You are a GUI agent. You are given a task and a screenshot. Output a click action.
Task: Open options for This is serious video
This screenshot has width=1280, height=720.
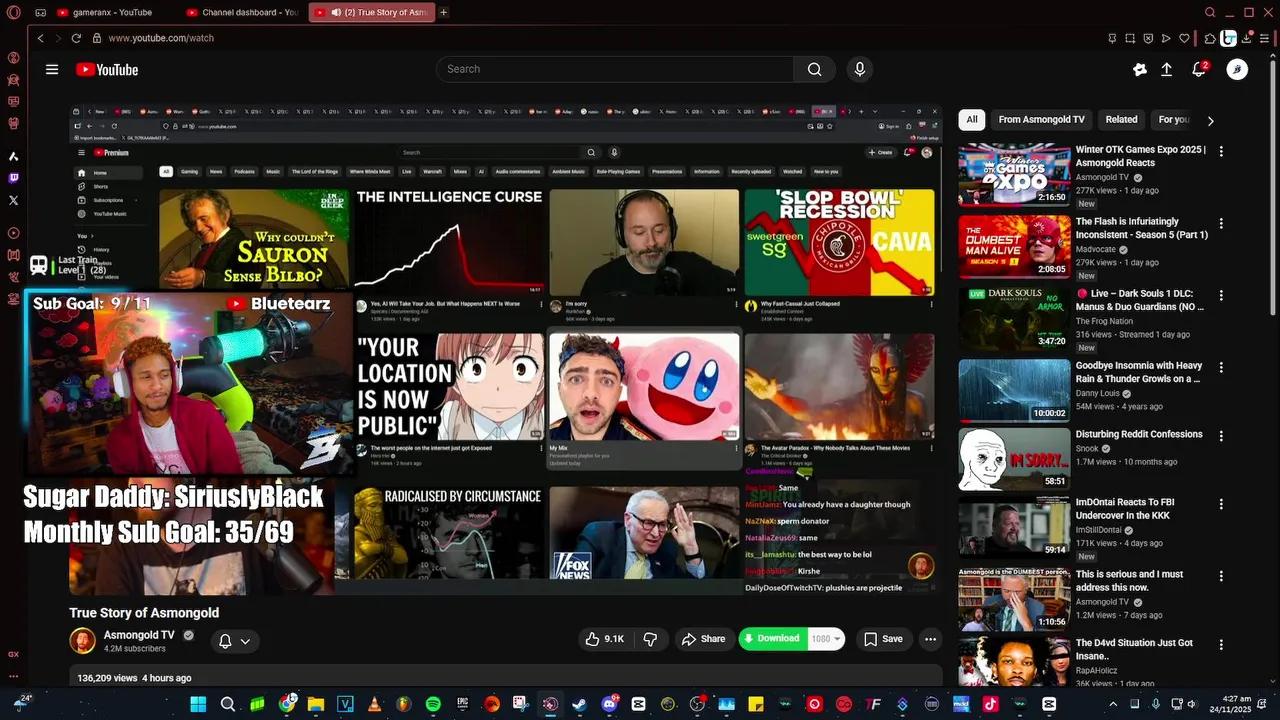click(x=1221, y=575)
